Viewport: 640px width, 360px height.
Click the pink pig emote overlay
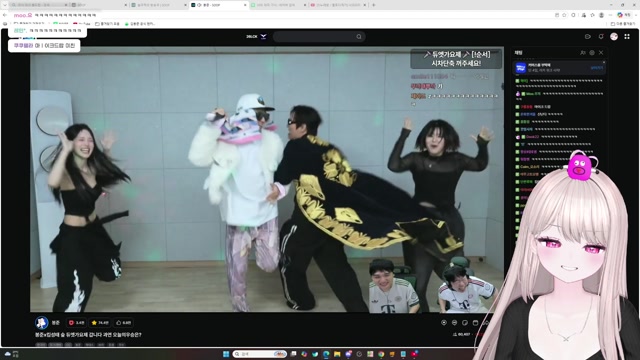coord(580,166)
